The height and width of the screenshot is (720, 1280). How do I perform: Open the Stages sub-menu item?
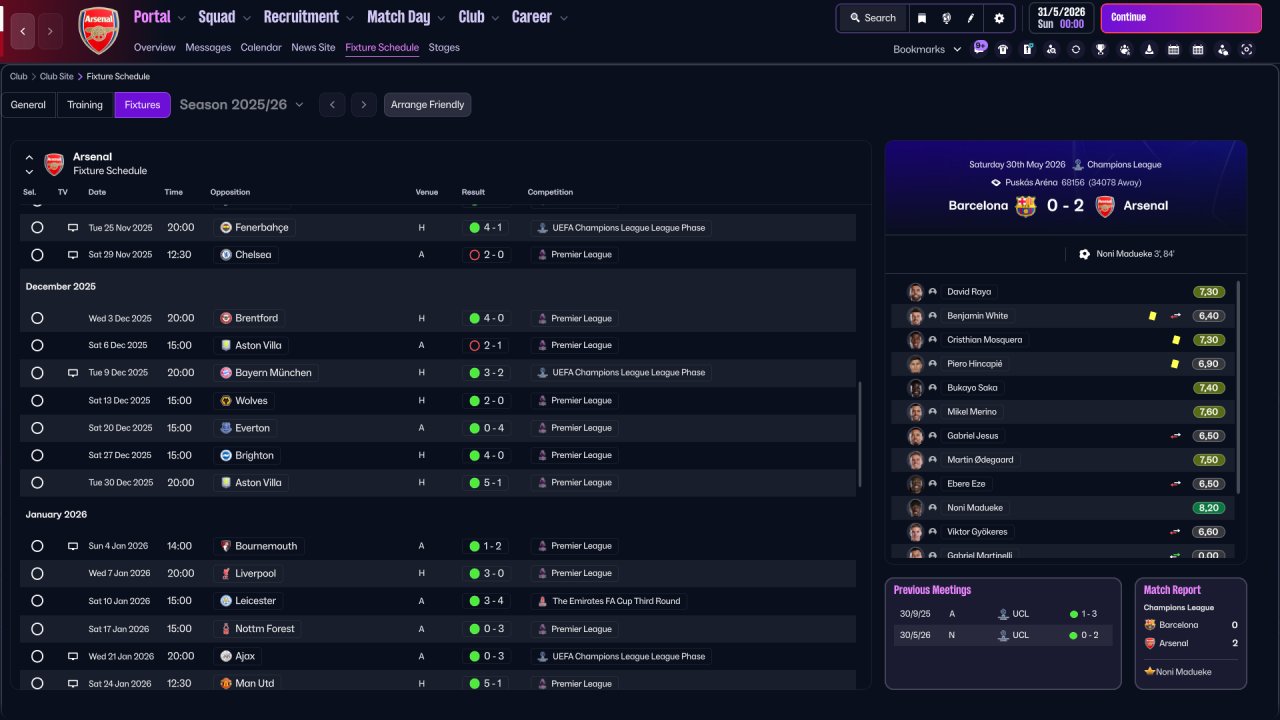(x=444, y=47)
